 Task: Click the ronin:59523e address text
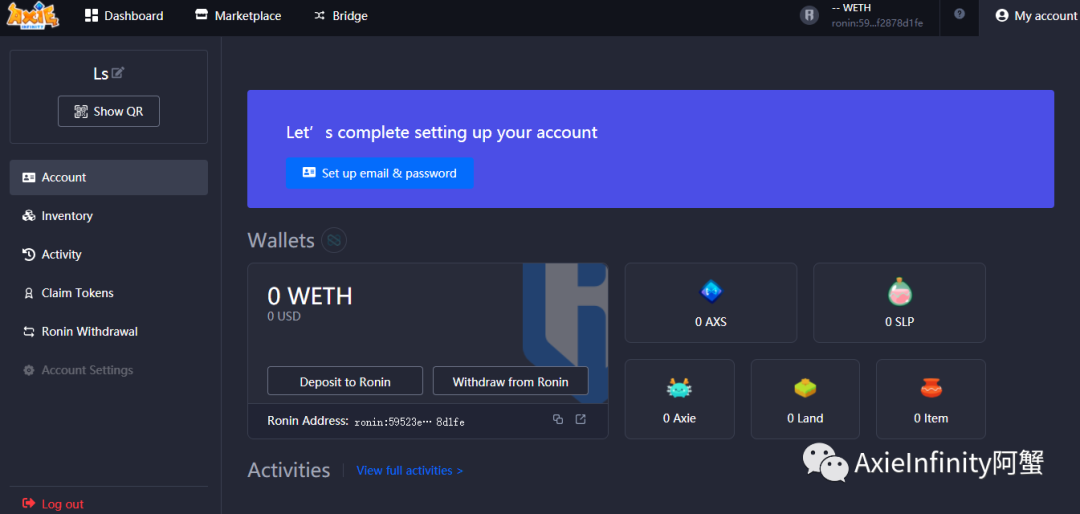409,422
